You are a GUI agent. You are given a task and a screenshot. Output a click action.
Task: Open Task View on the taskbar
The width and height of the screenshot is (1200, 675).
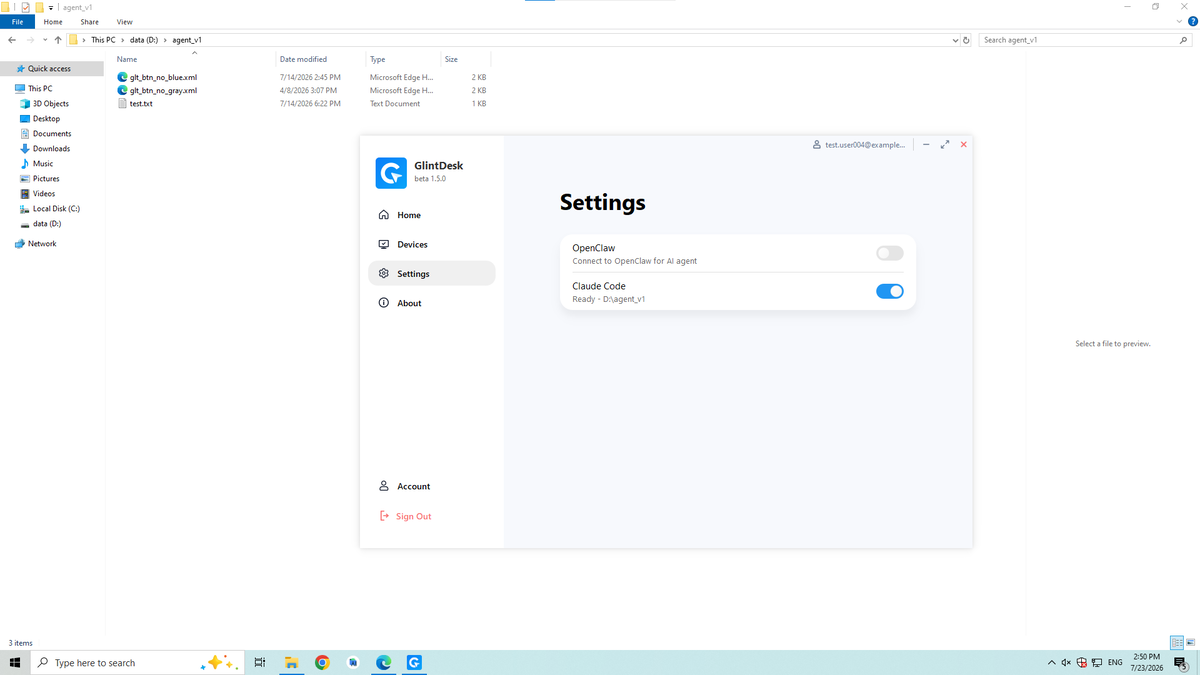[x=259, y=662]
